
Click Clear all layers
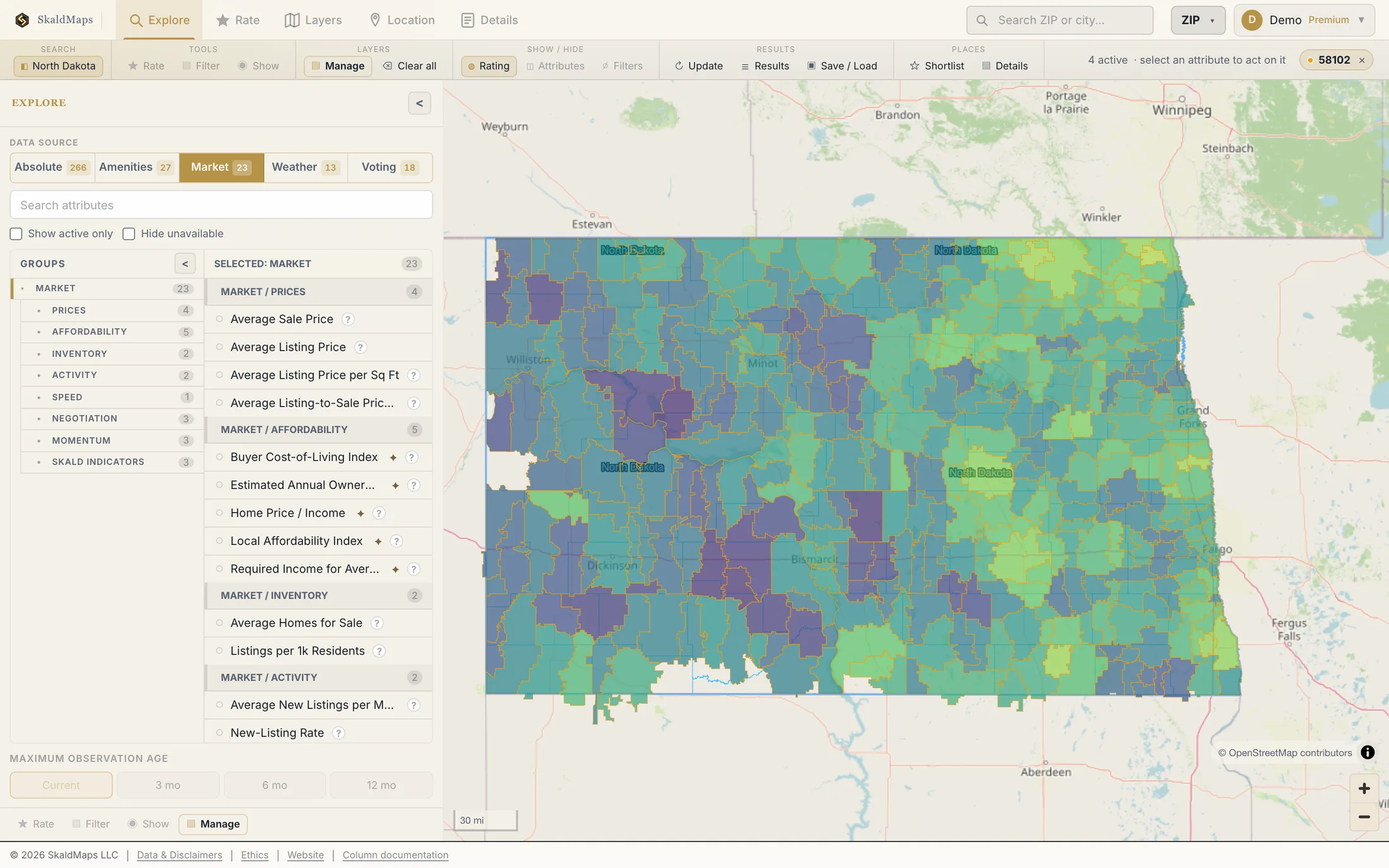(x=410, y=66)
